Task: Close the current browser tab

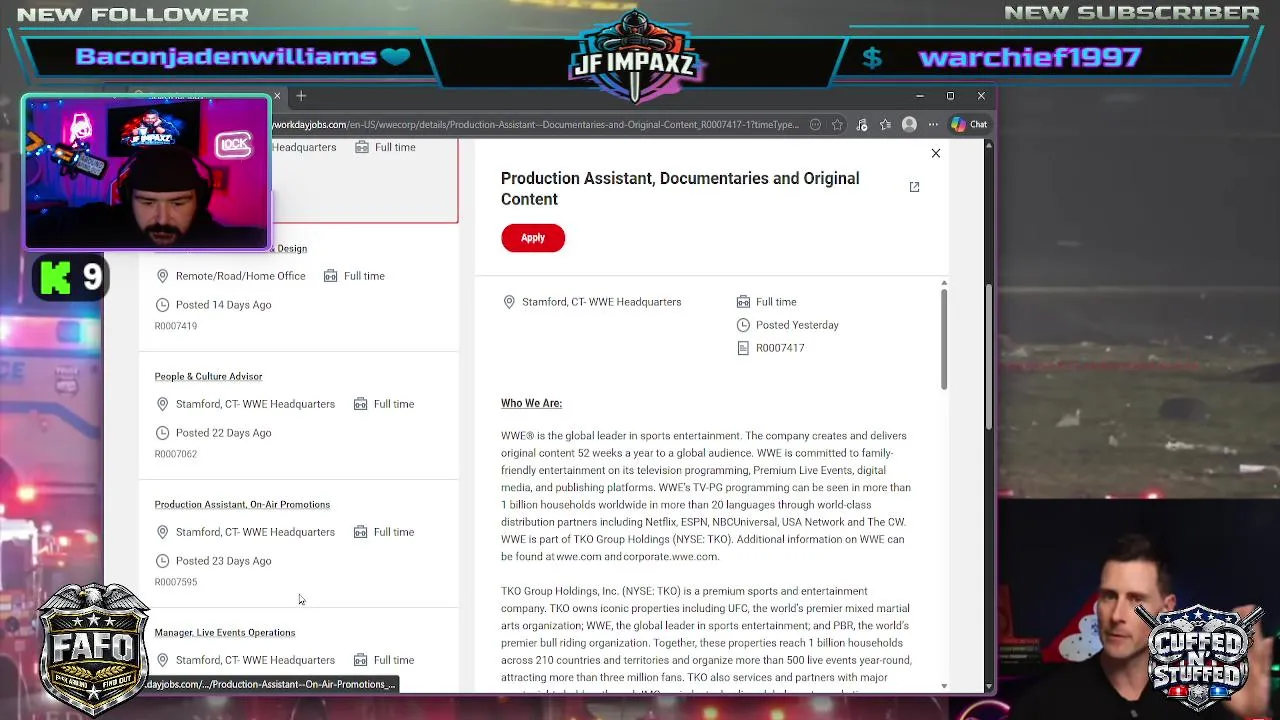Action: 277,96
